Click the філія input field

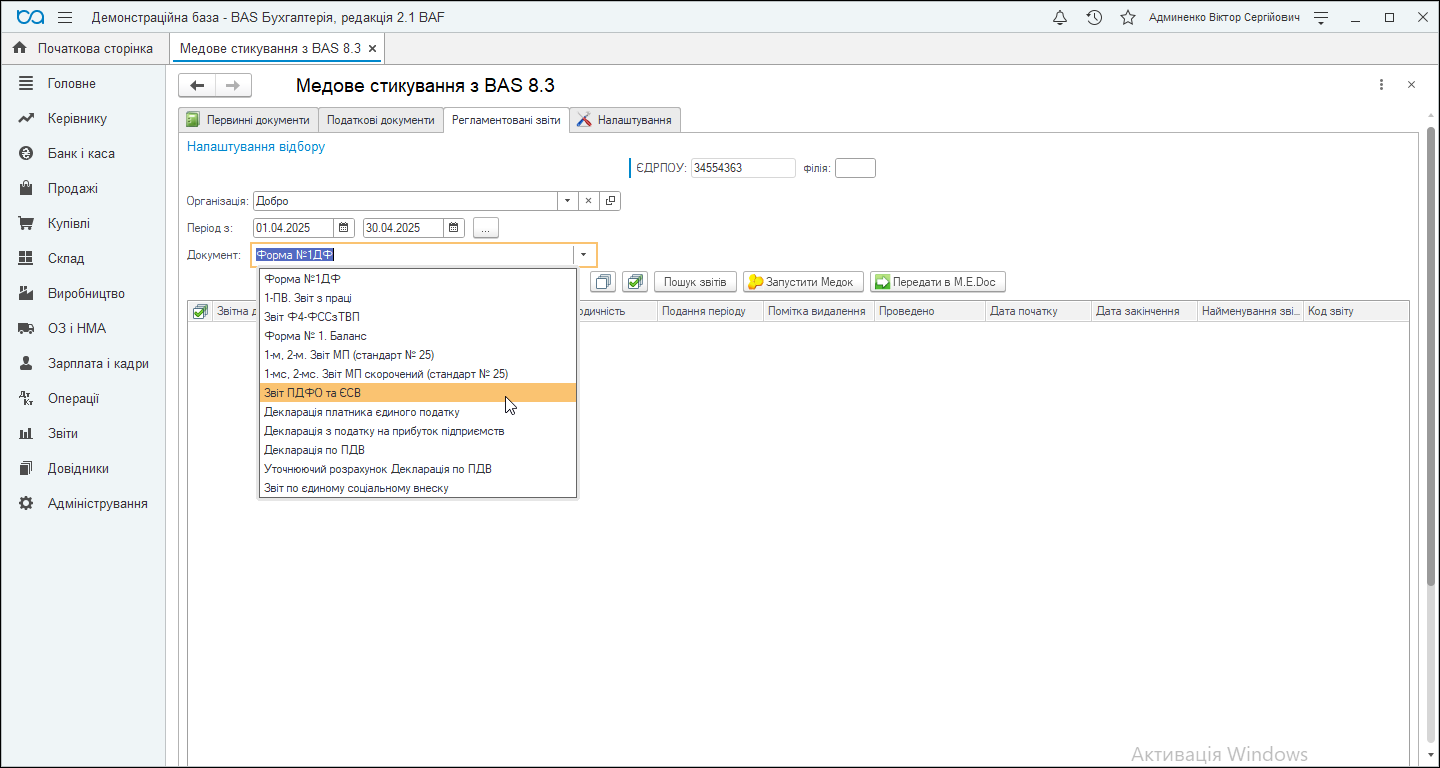coord(855,168)
